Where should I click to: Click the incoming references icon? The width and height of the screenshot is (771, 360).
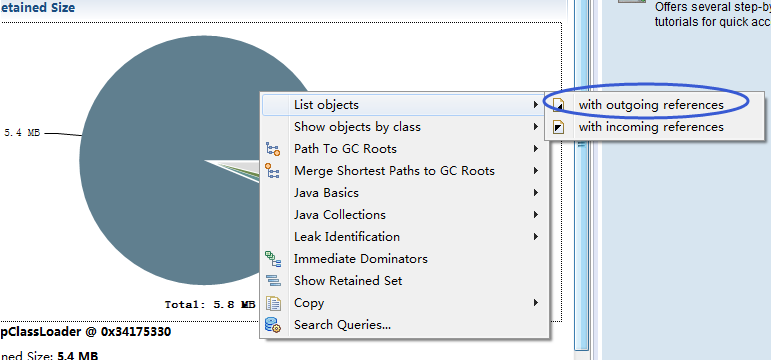559,127
